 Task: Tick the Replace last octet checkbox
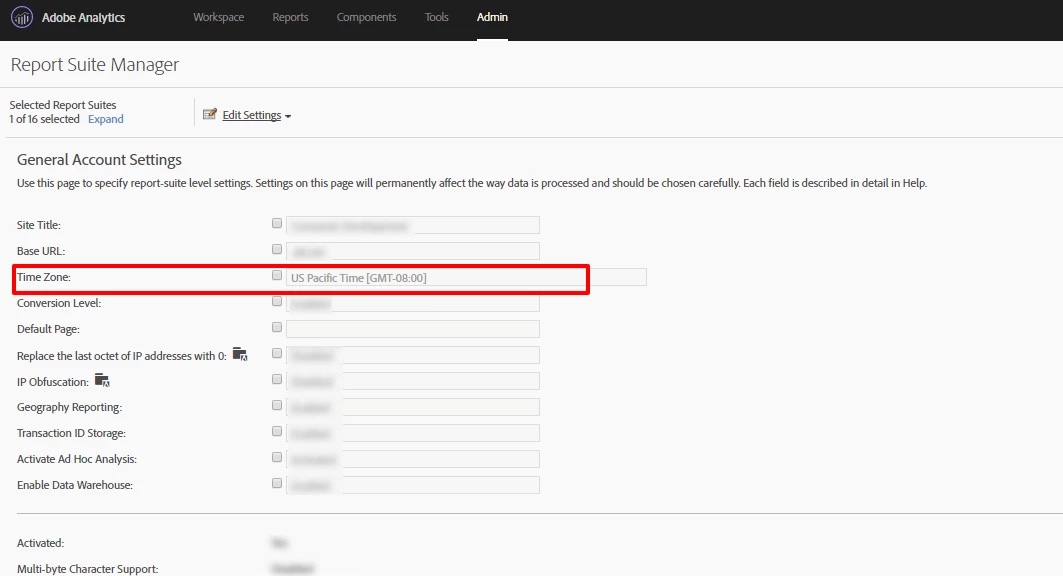pos(277,353)
